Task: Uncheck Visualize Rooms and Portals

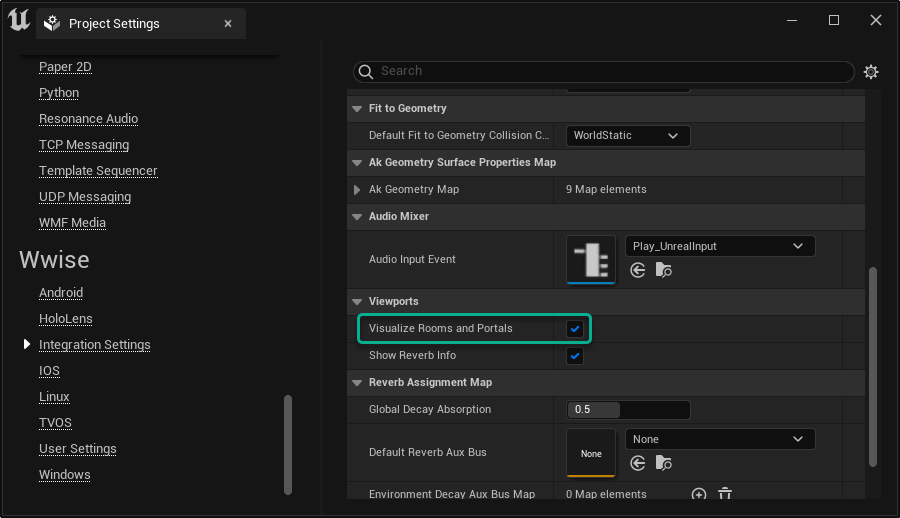Action: click(x=575, y=329)
